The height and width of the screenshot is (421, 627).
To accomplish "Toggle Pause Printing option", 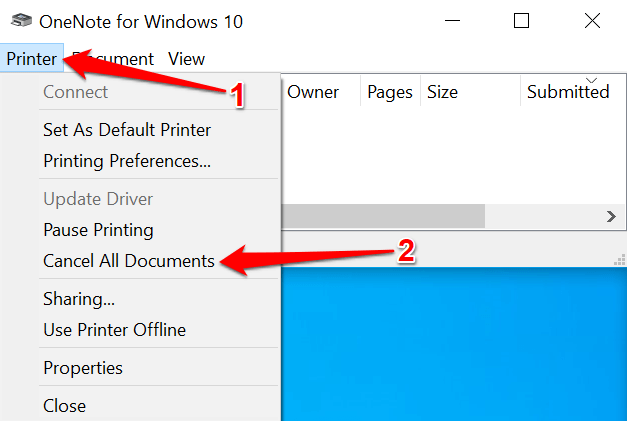I will (x=98, y=230).
